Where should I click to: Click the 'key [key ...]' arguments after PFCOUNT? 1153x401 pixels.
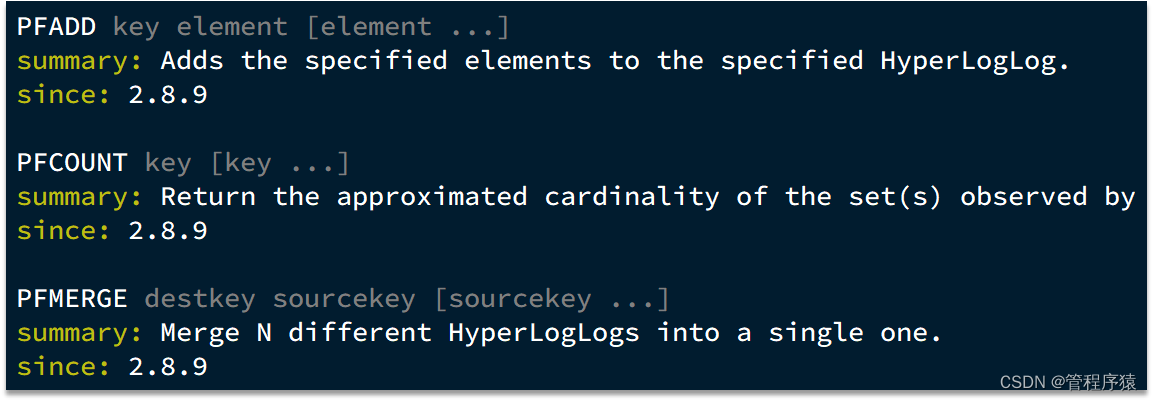[247, 163]
